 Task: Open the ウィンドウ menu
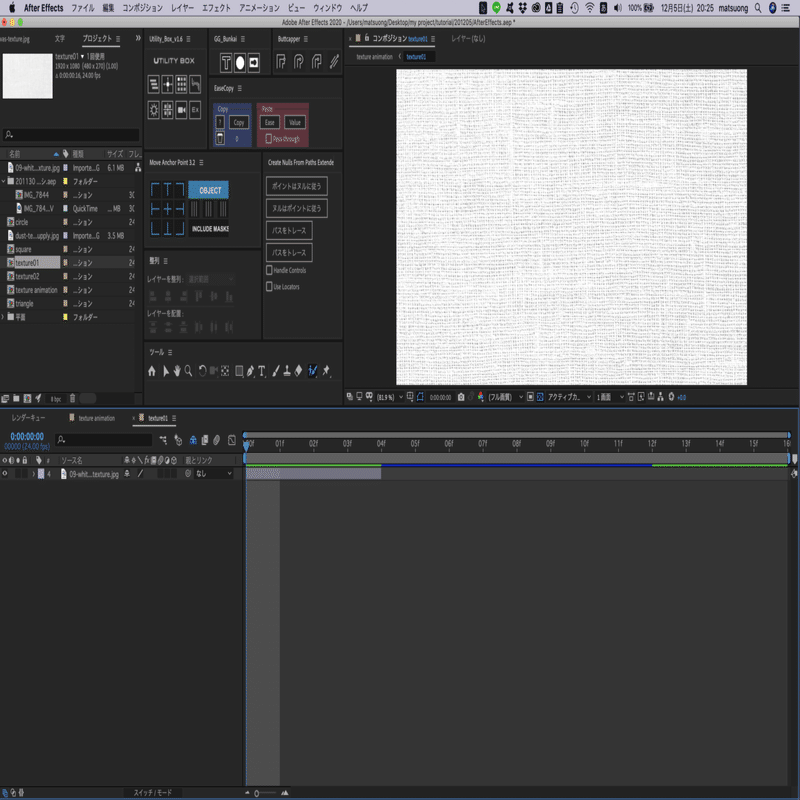[x=327, y=8]
